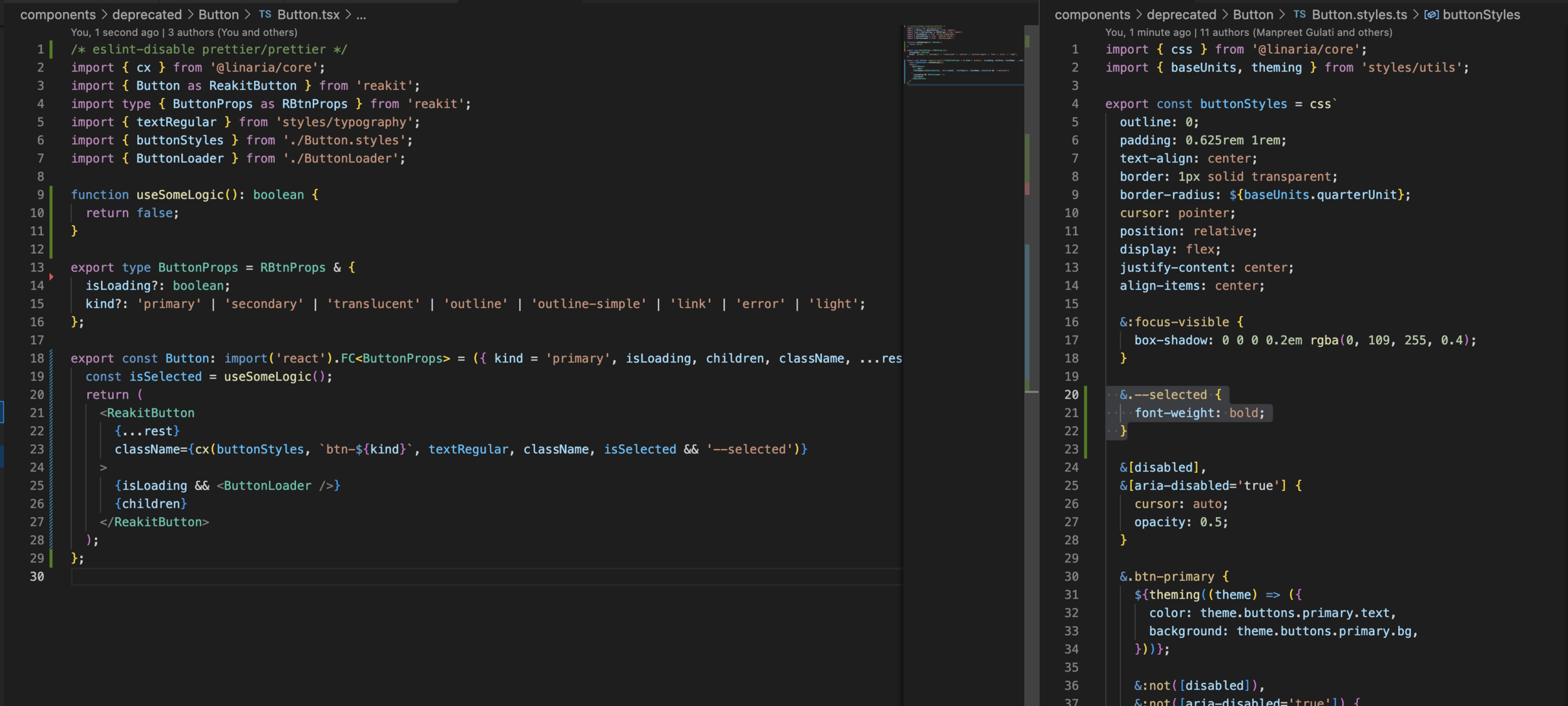Click the green gutter bar beside line 10
The height and width of the screenshot is (706, 1568).
(x=51, y=213)
